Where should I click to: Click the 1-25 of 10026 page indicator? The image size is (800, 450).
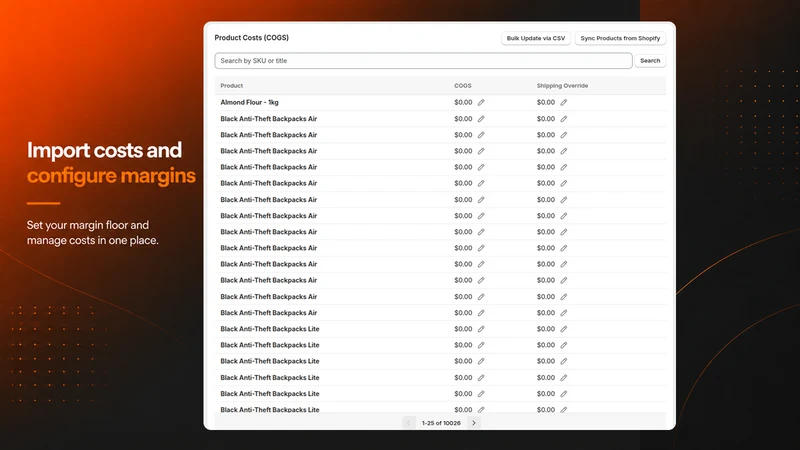coord(441,423)
